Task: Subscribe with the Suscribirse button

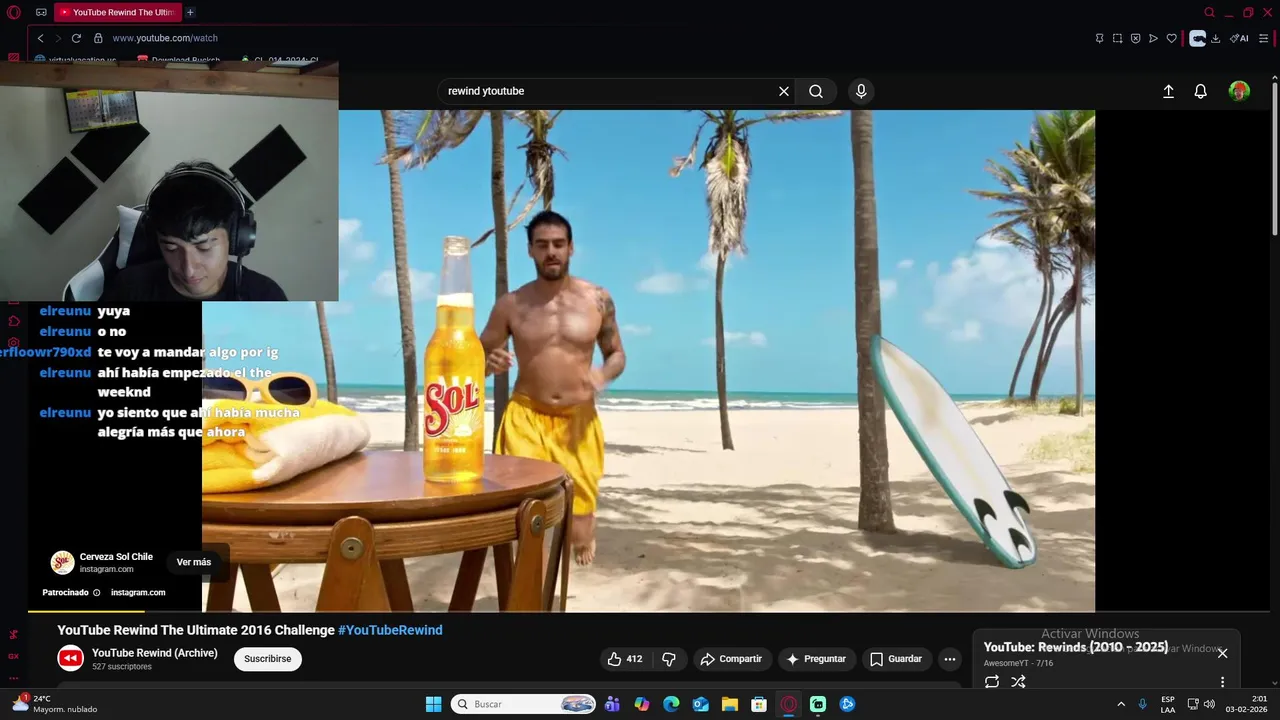Action: pyautogui.click(x=268, y=659)
